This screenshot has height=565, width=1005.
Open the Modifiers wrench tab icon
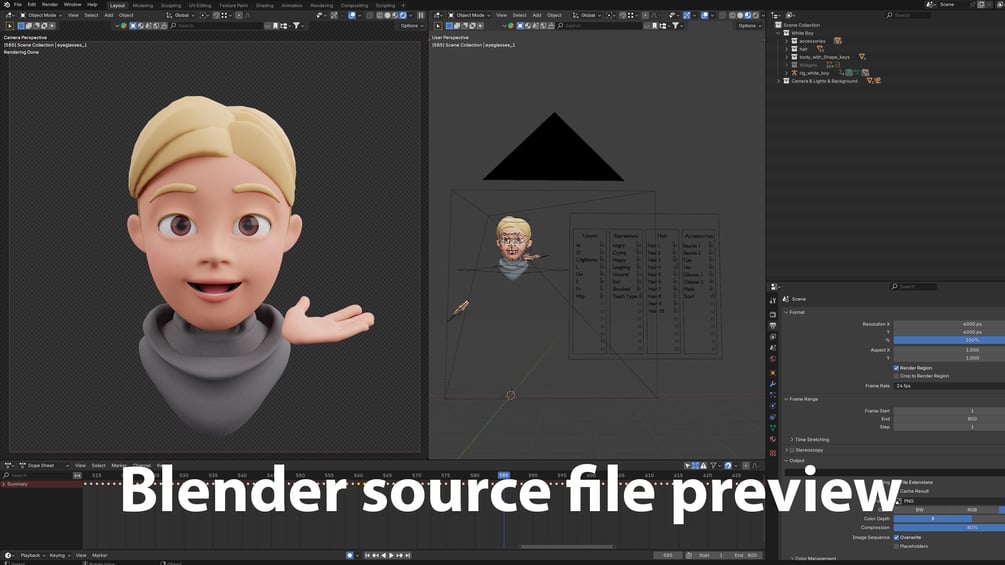coord(773,384)
